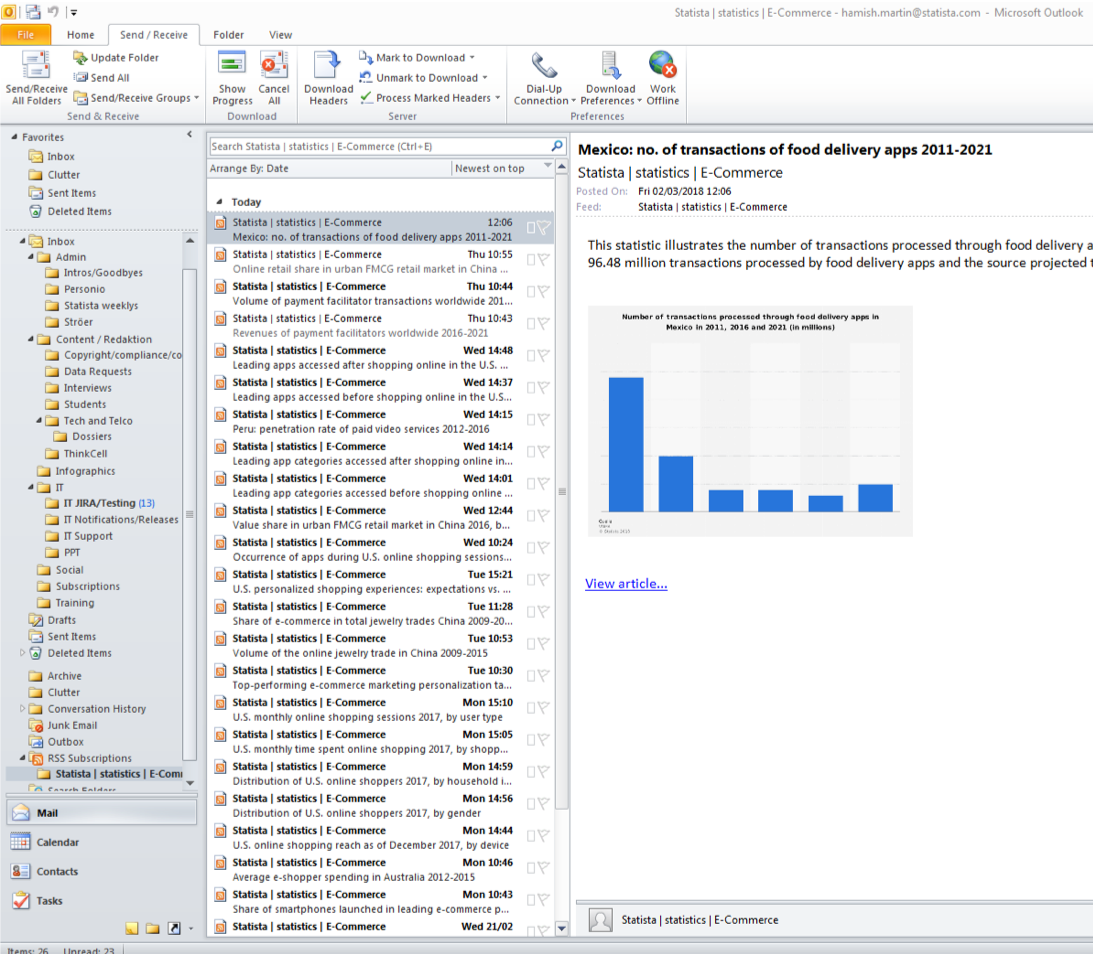Open the File tab
The image size is (1093, 954).
[x=26, y=35]
